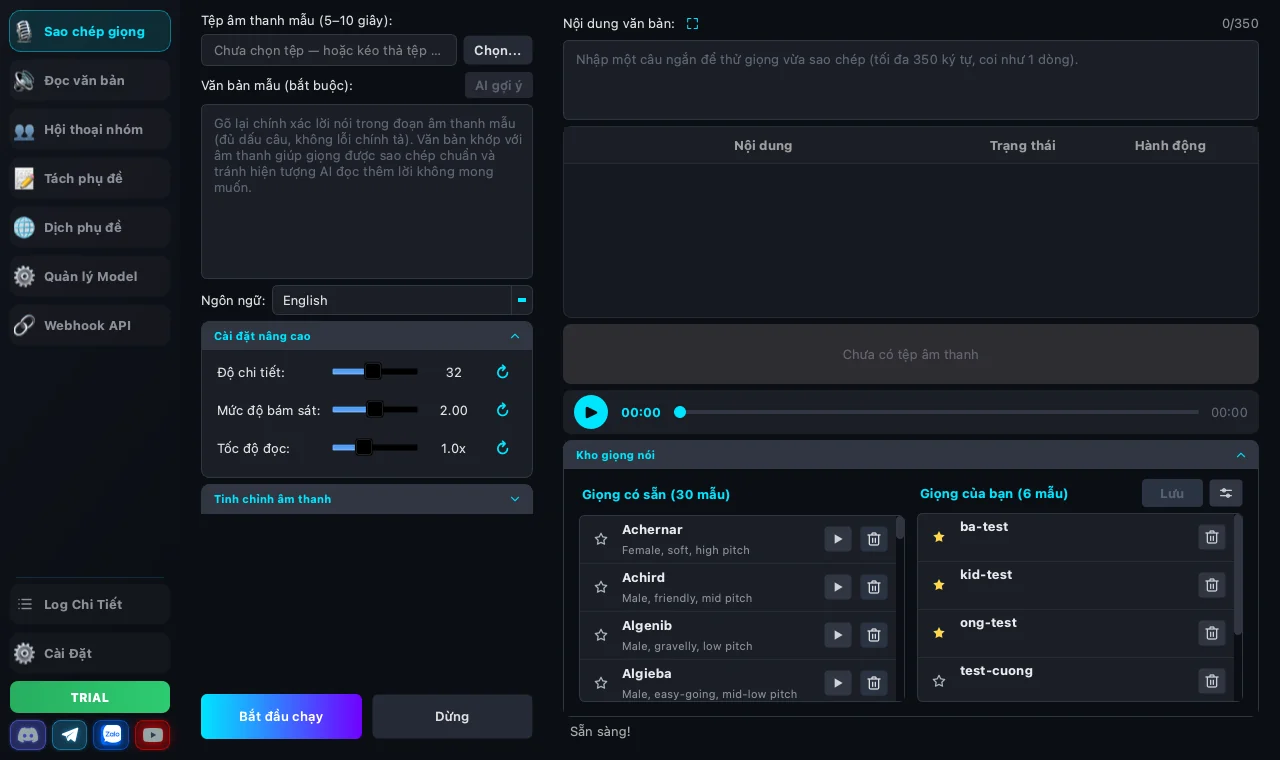Show Log Chi Tiết
The width and height of the screenshot is (1280, 760).
point(90,604)
